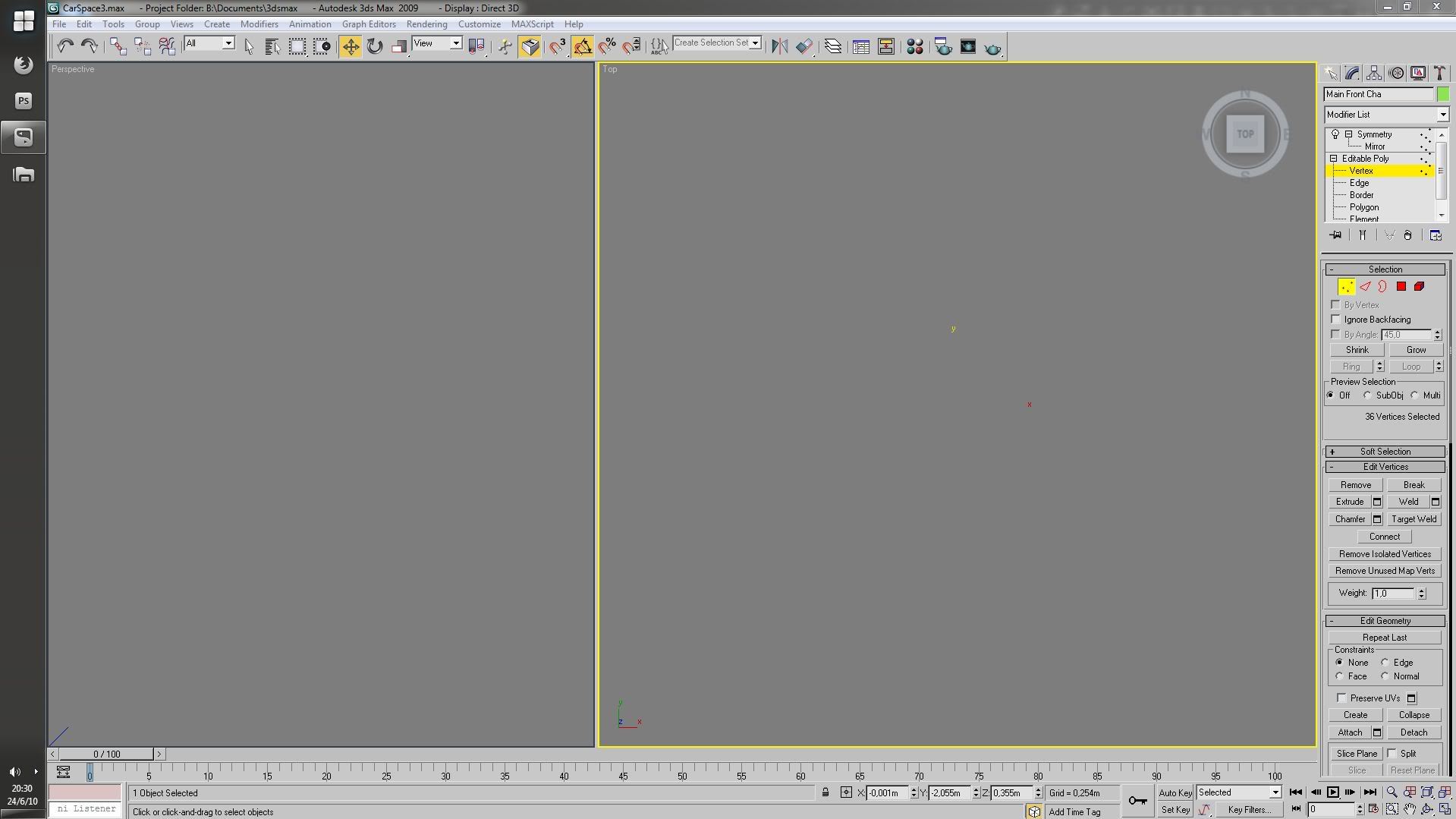Select the Border sub-object icon in Selection

point(1383,286)
